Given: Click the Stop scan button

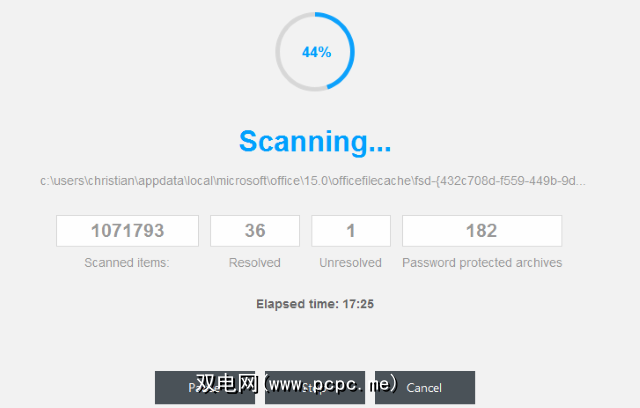Looking at the screenshot, I should [315, 387].
